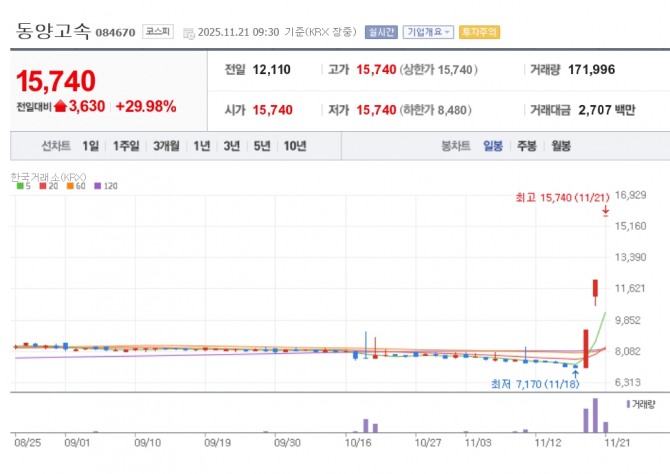Toggle the 20-day moving average legend
The image size is (670, 474).
coord(47,187)
